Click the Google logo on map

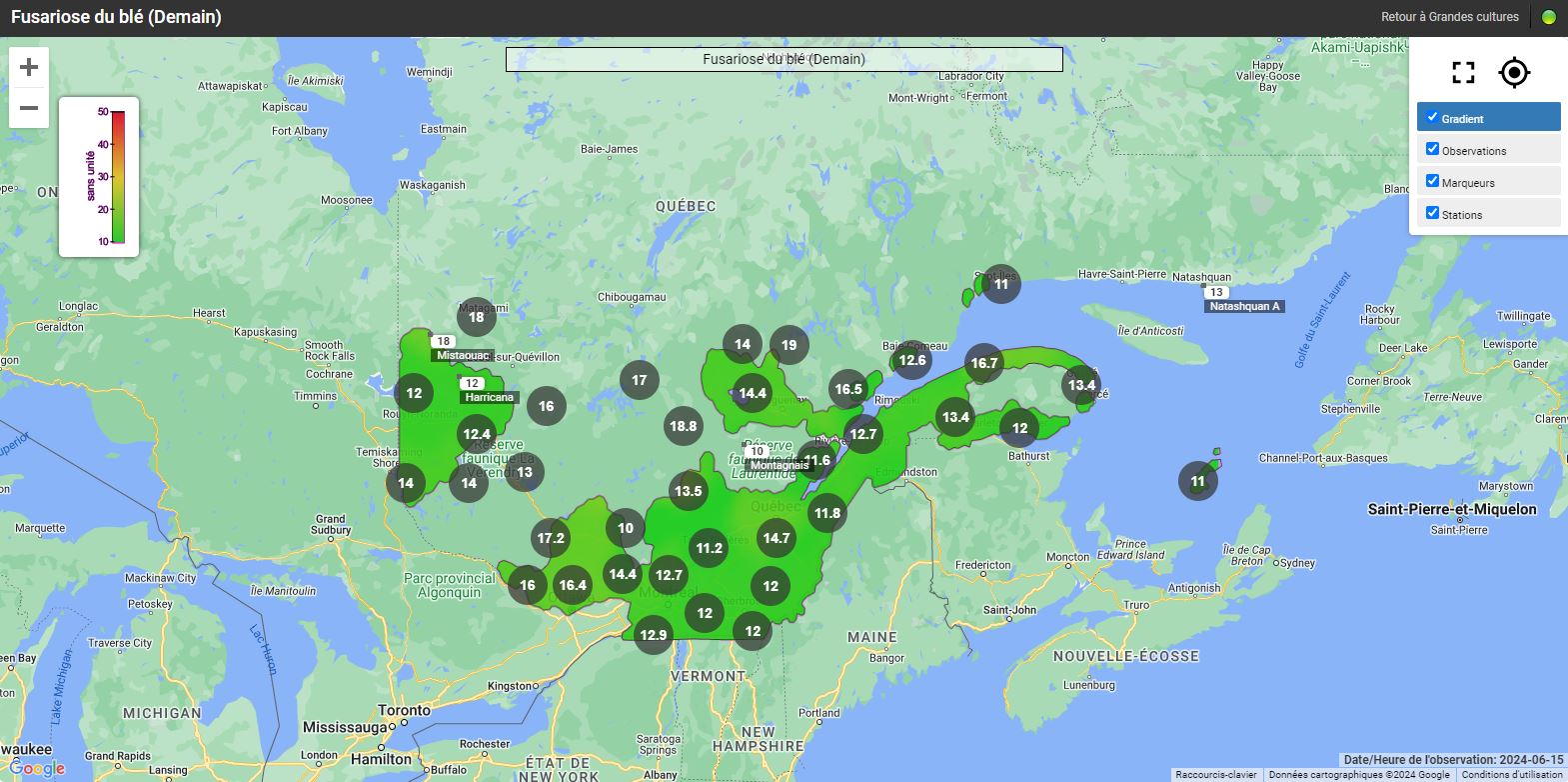pos(37,768)
